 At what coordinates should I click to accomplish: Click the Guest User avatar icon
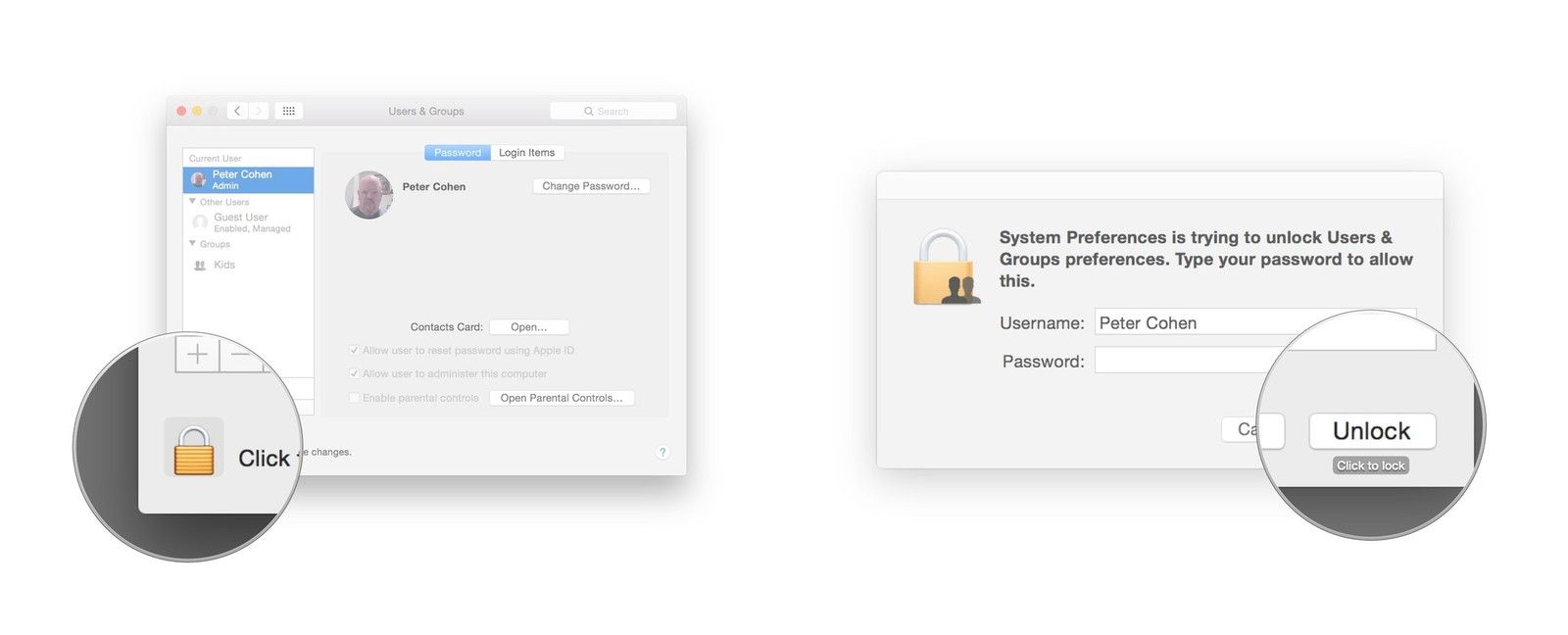click(200, 222)
